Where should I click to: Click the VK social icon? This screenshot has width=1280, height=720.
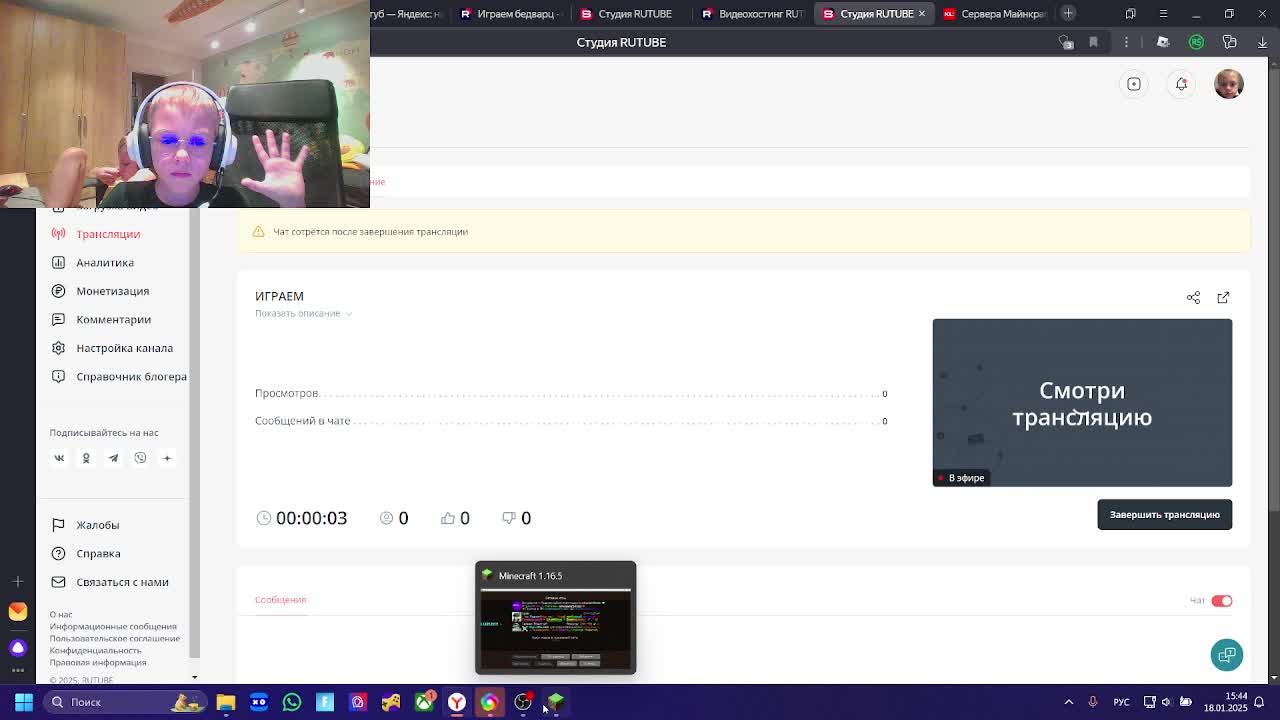[x=59, y=458]
